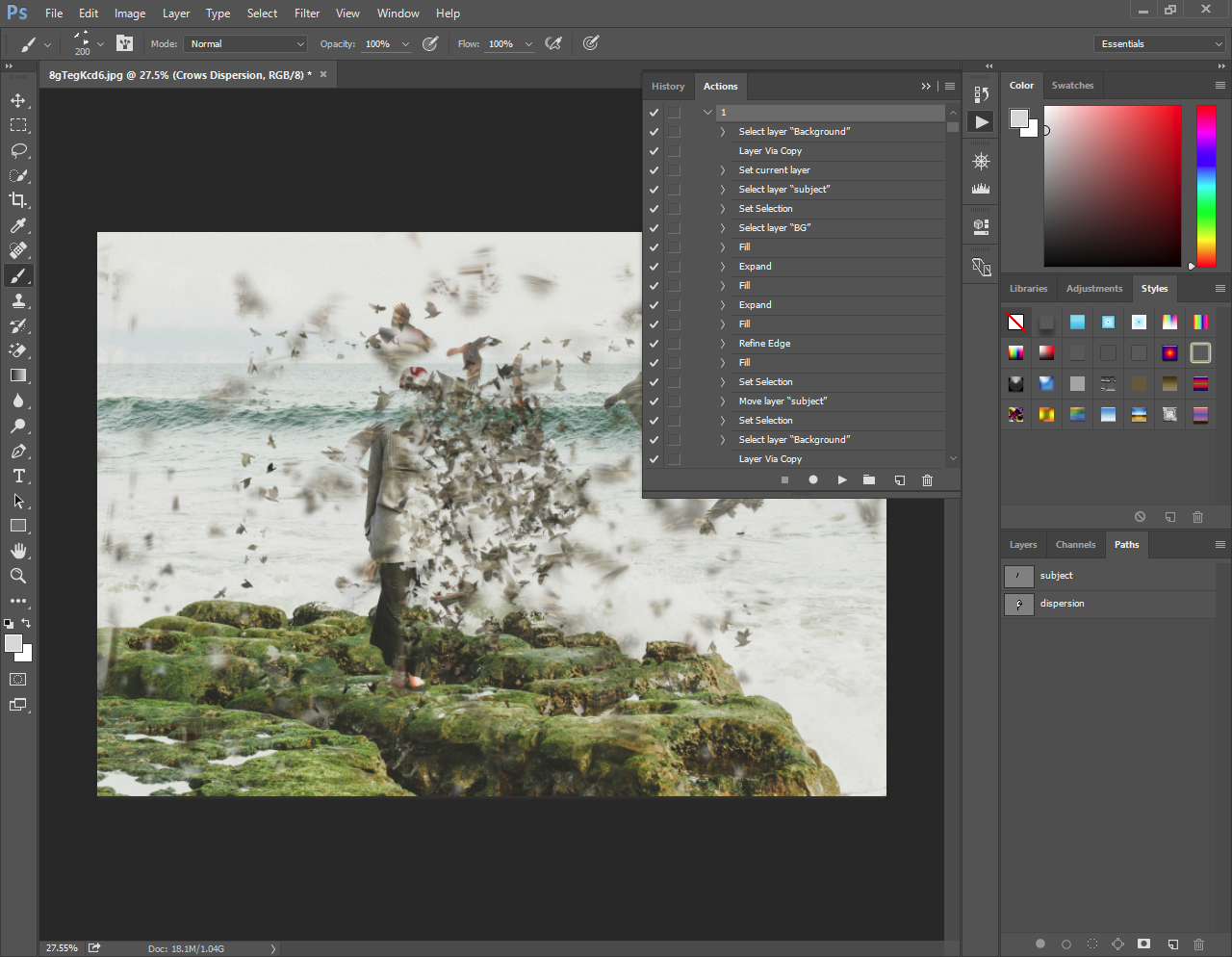
Task: Select the Eyedropper tool
Action: click(18, 225)
